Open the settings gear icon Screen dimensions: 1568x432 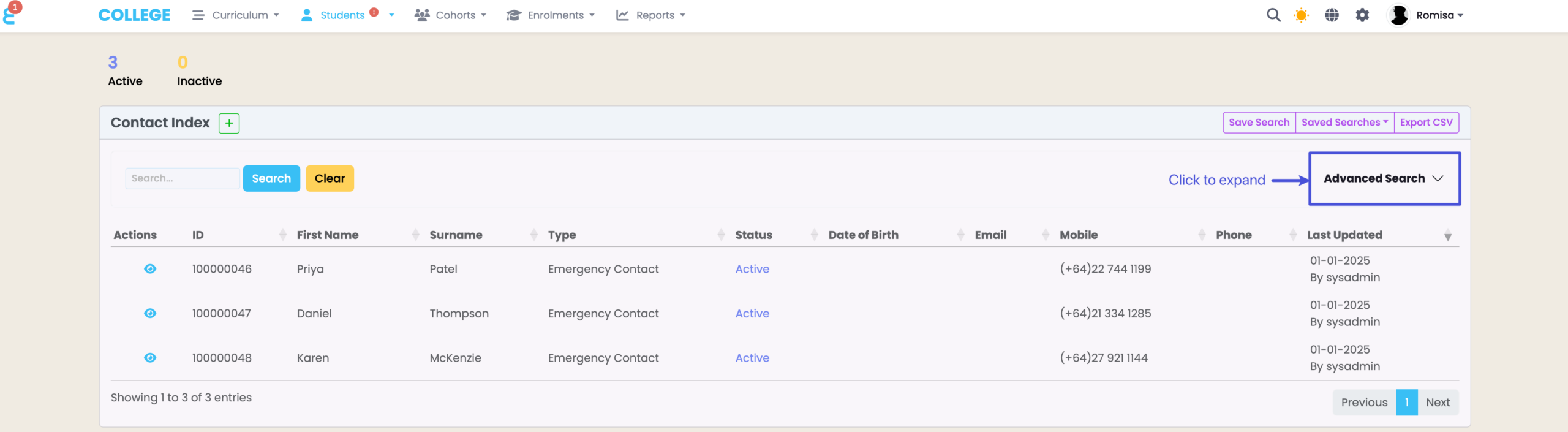coord(1362,15)
